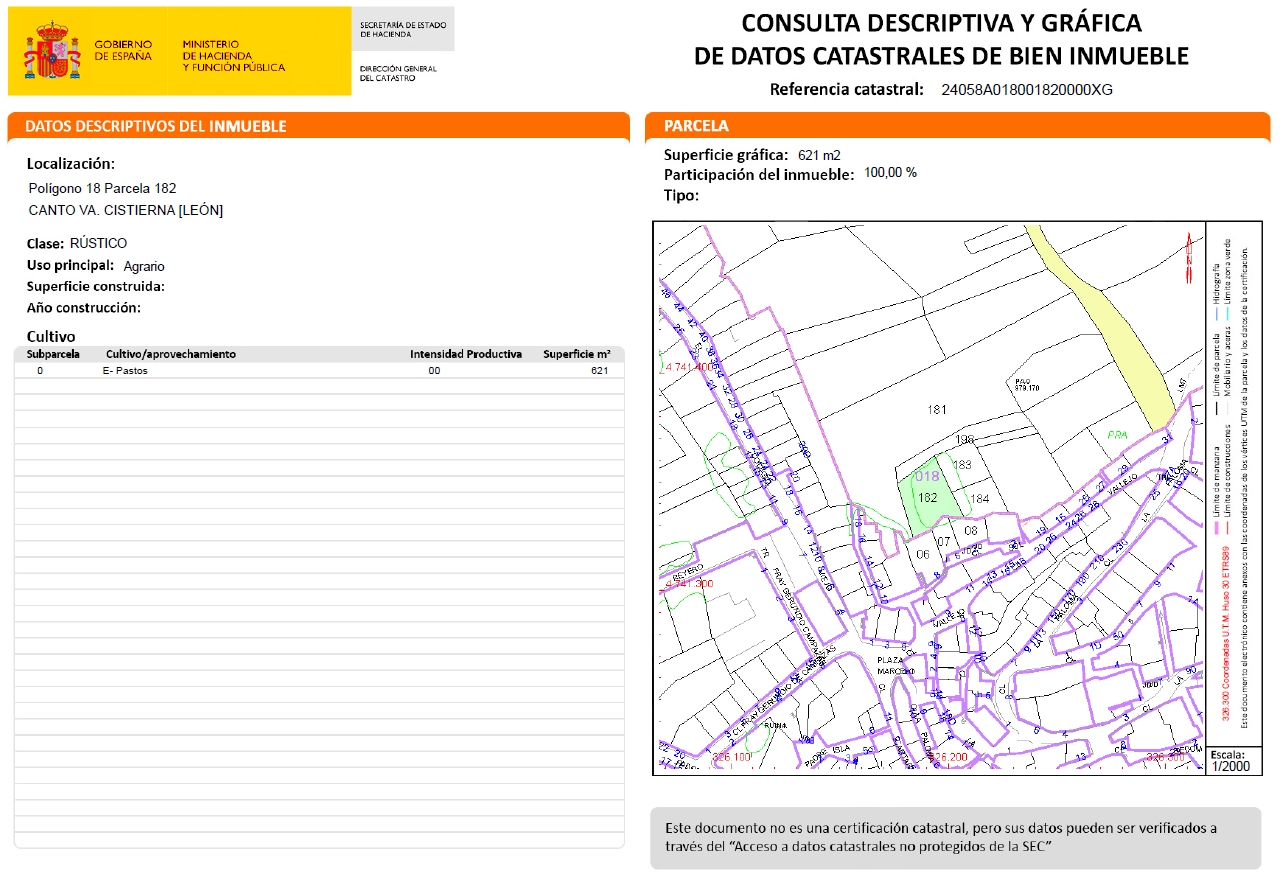Click the parcel label '181' on the map
Screen dimensions: 1285x881
pyautogui.click(x=937, y=409)
